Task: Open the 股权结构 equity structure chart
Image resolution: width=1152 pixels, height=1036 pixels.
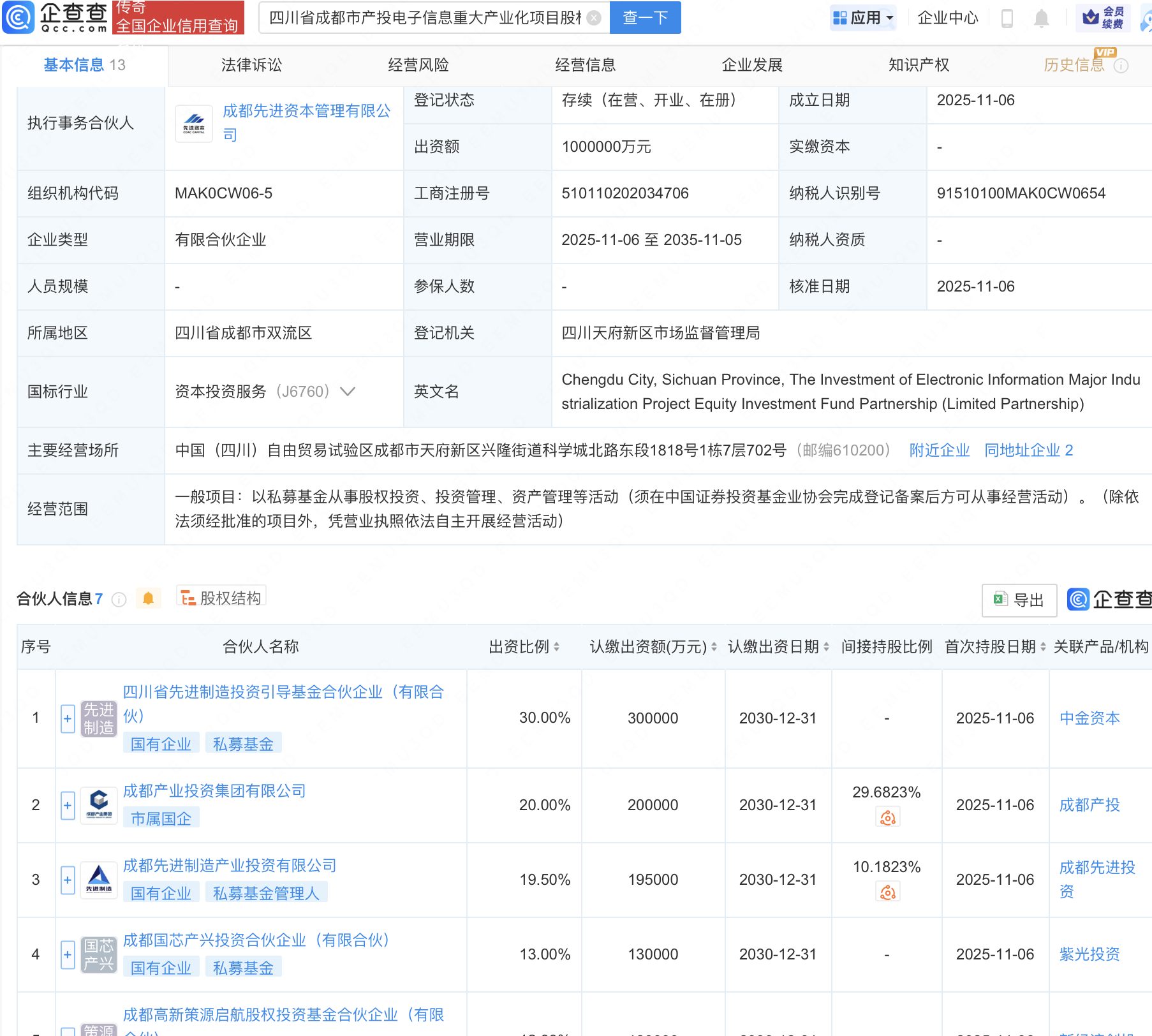Action: [x=221, y=597]
